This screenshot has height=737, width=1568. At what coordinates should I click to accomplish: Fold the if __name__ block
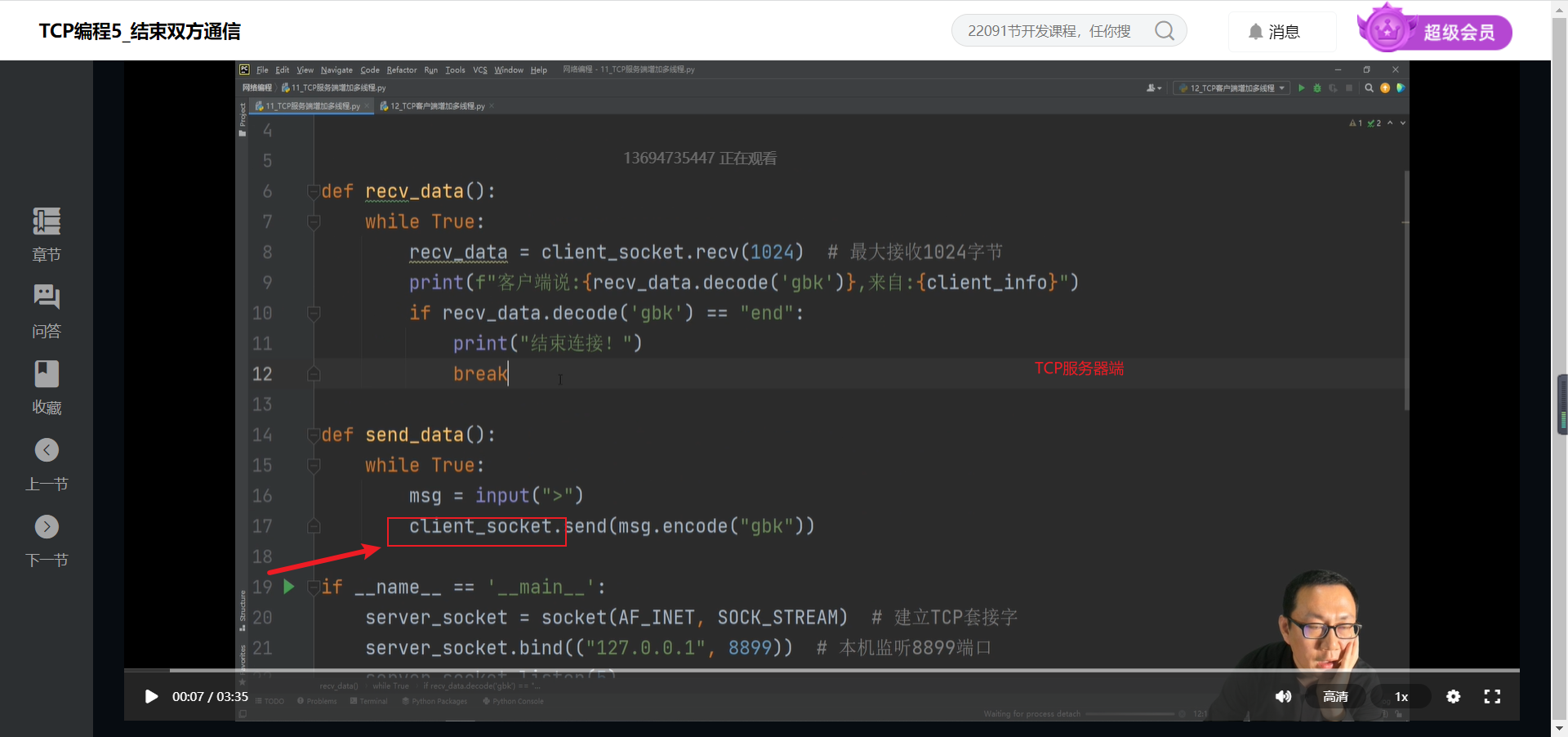tap(313, 587)
